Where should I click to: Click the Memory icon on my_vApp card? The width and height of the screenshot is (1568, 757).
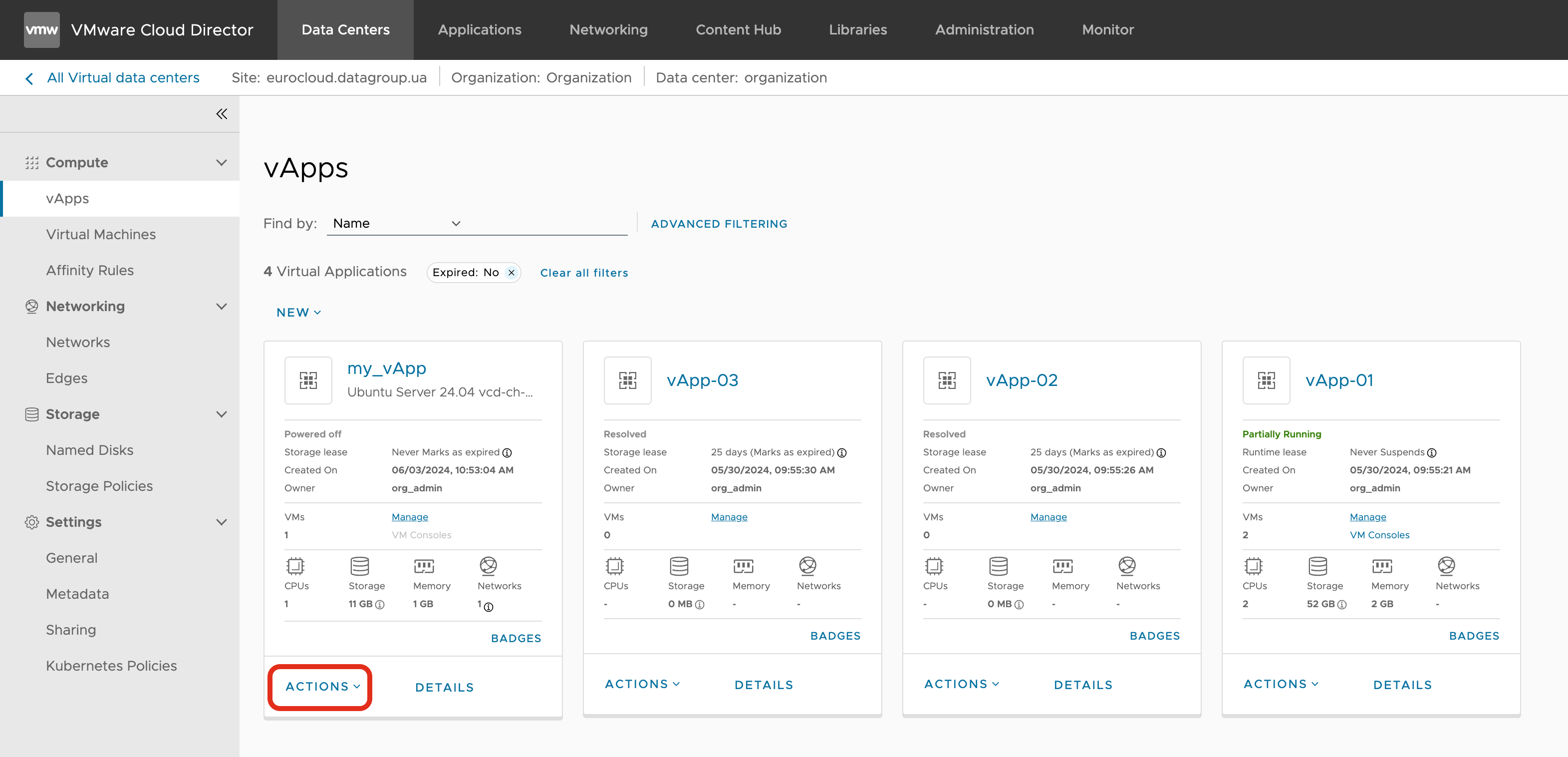(x=424, y=566)
